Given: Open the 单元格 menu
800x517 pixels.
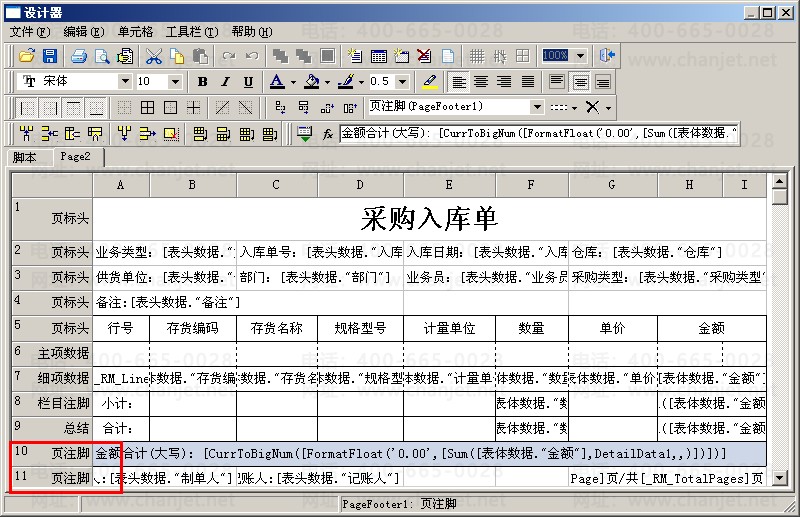Looking at the screenshot, I should point(135,32).
